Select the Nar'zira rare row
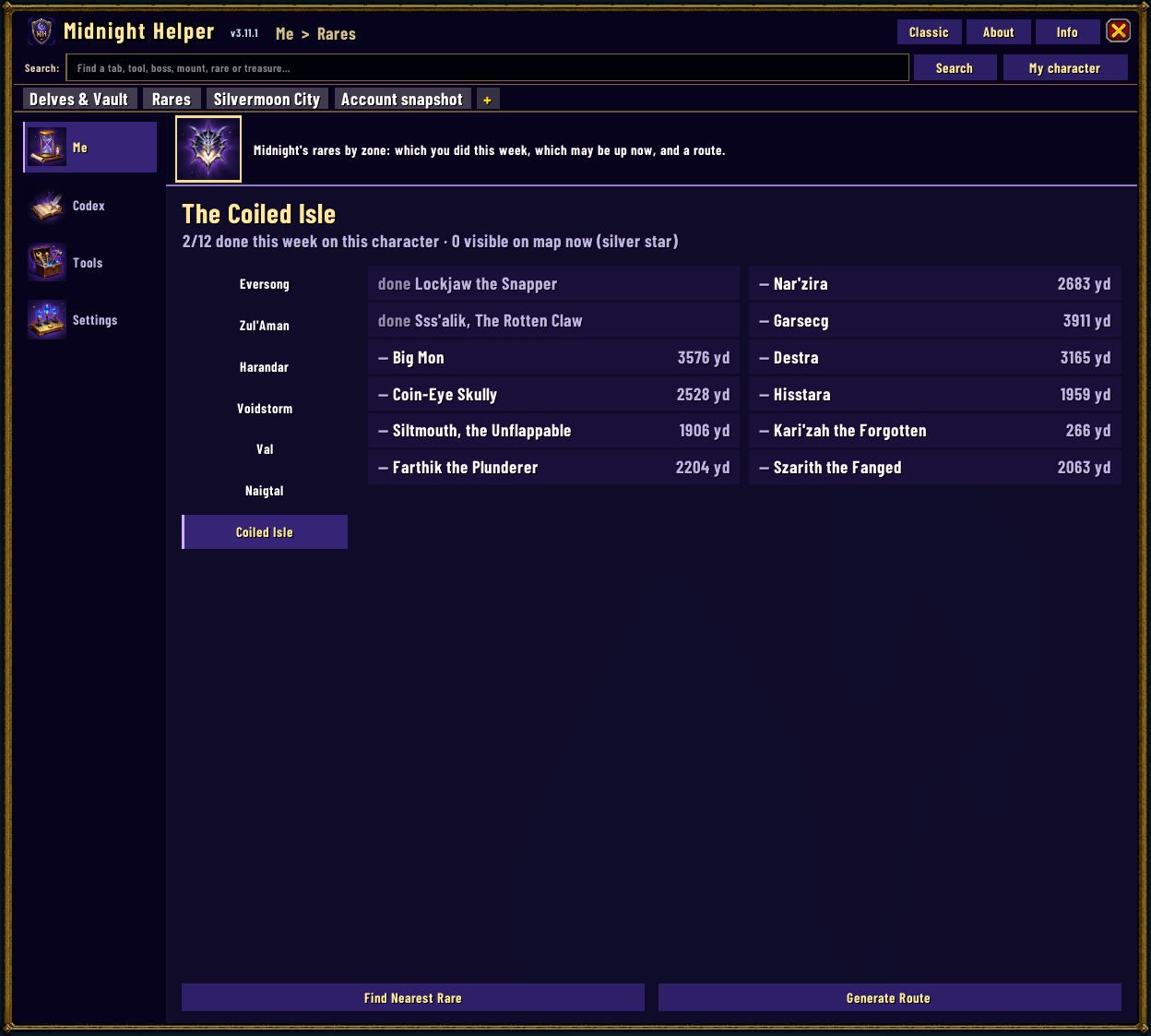The image size is (1151, 1036). pyautogui.click(x=935, y=284)
